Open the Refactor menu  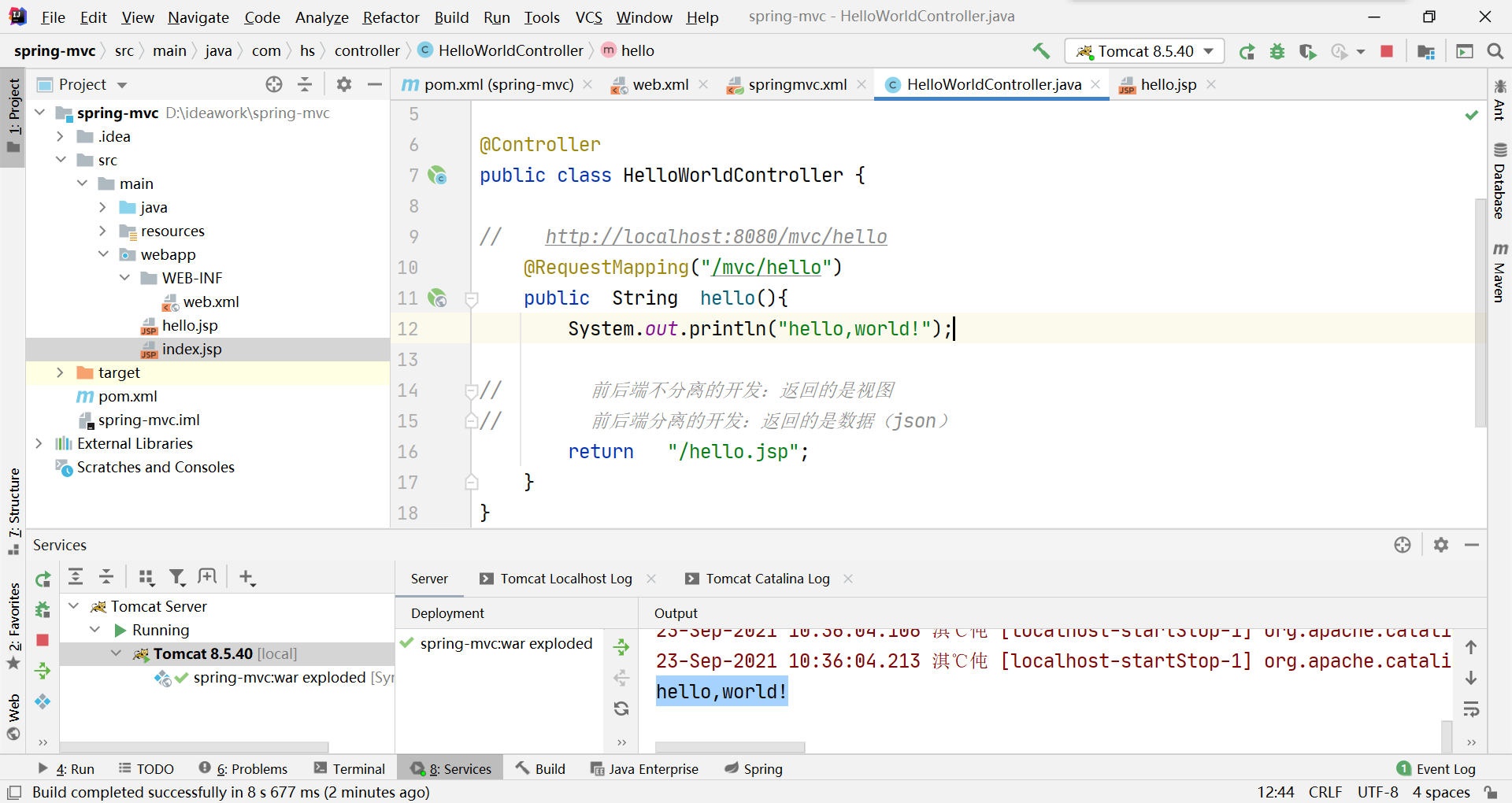click(391, 17)
